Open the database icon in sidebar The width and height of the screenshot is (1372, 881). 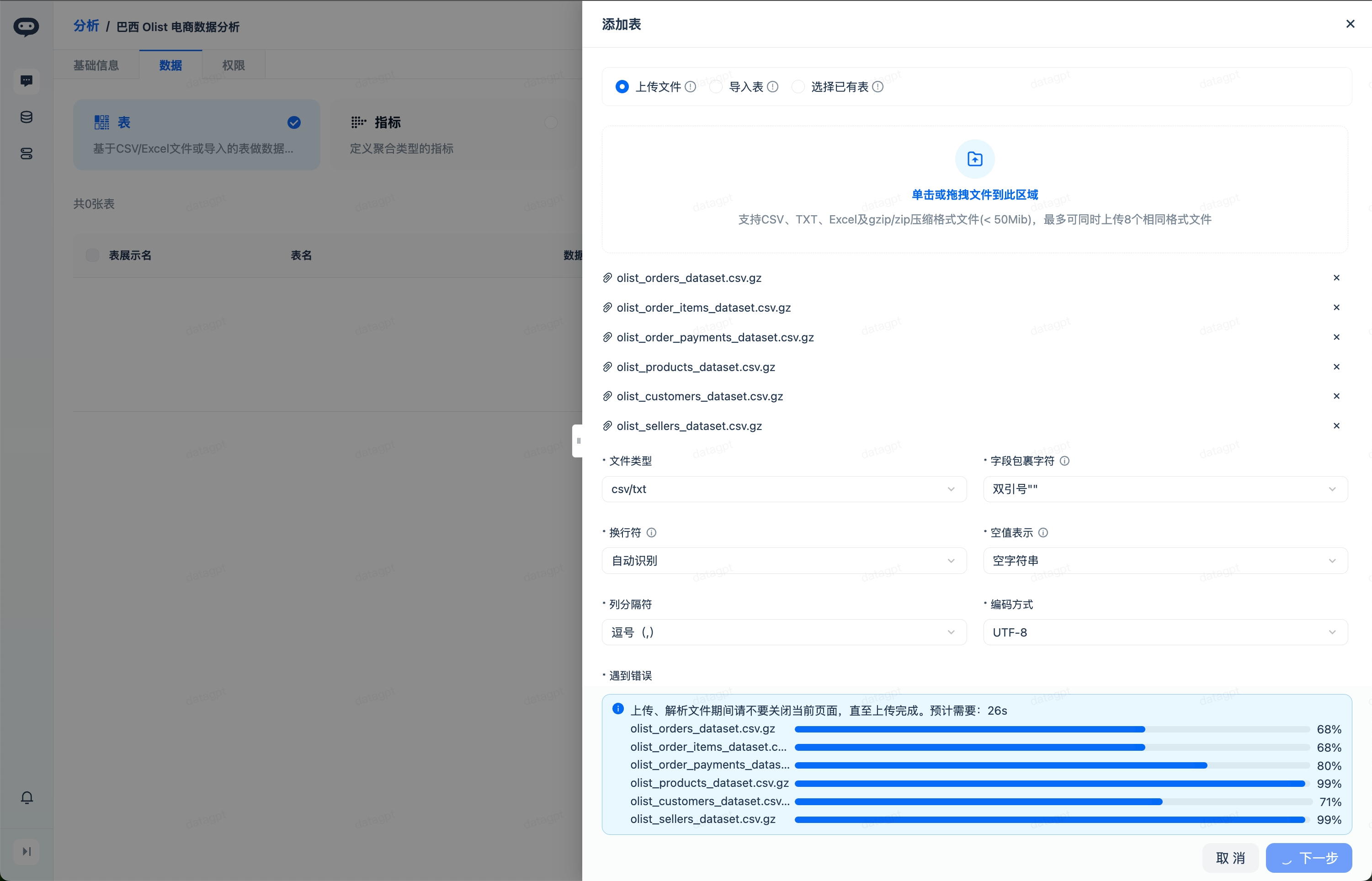pyautogui.click(x=27, y=117)
